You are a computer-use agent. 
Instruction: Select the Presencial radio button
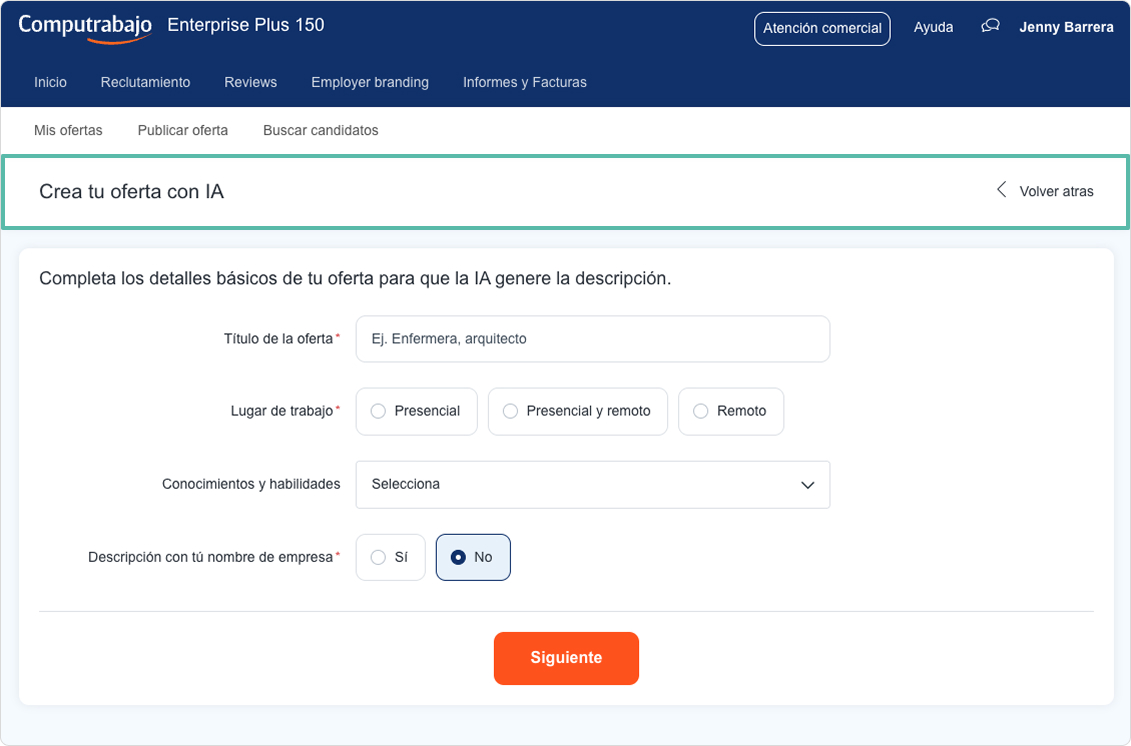point(378,411)
